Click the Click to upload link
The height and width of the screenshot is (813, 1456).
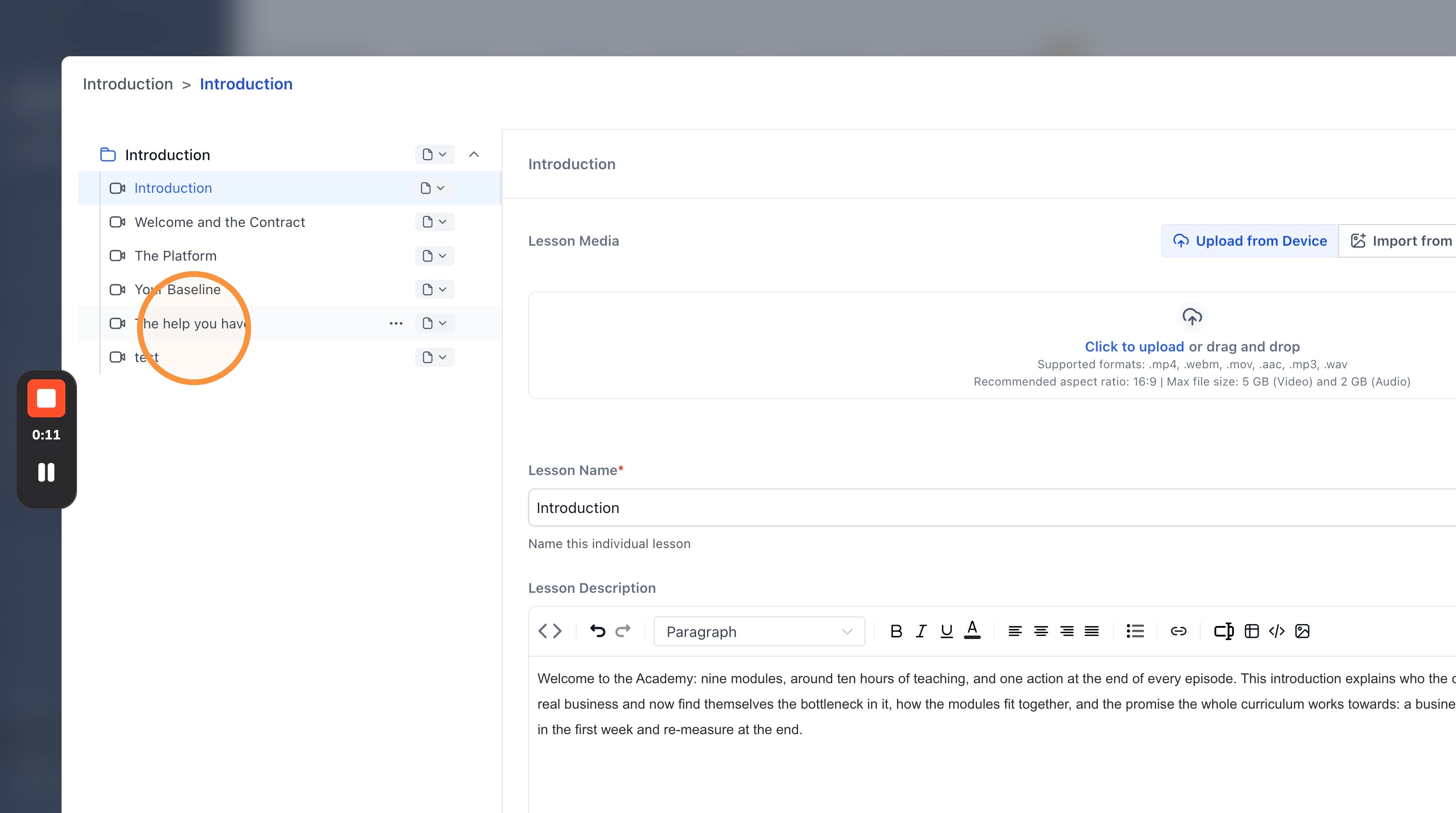pyautogui.click(x=1134, y=346)
